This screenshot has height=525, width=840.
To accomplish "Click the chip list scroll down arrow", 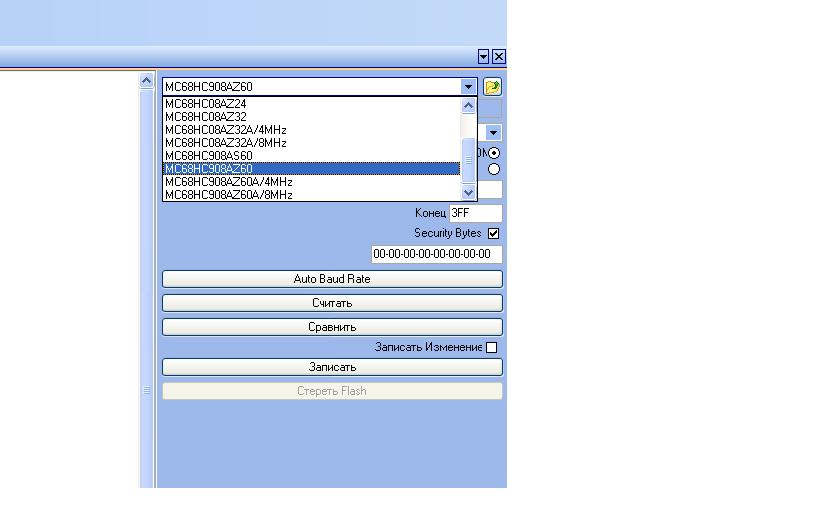I will click(x=468, y=192).
